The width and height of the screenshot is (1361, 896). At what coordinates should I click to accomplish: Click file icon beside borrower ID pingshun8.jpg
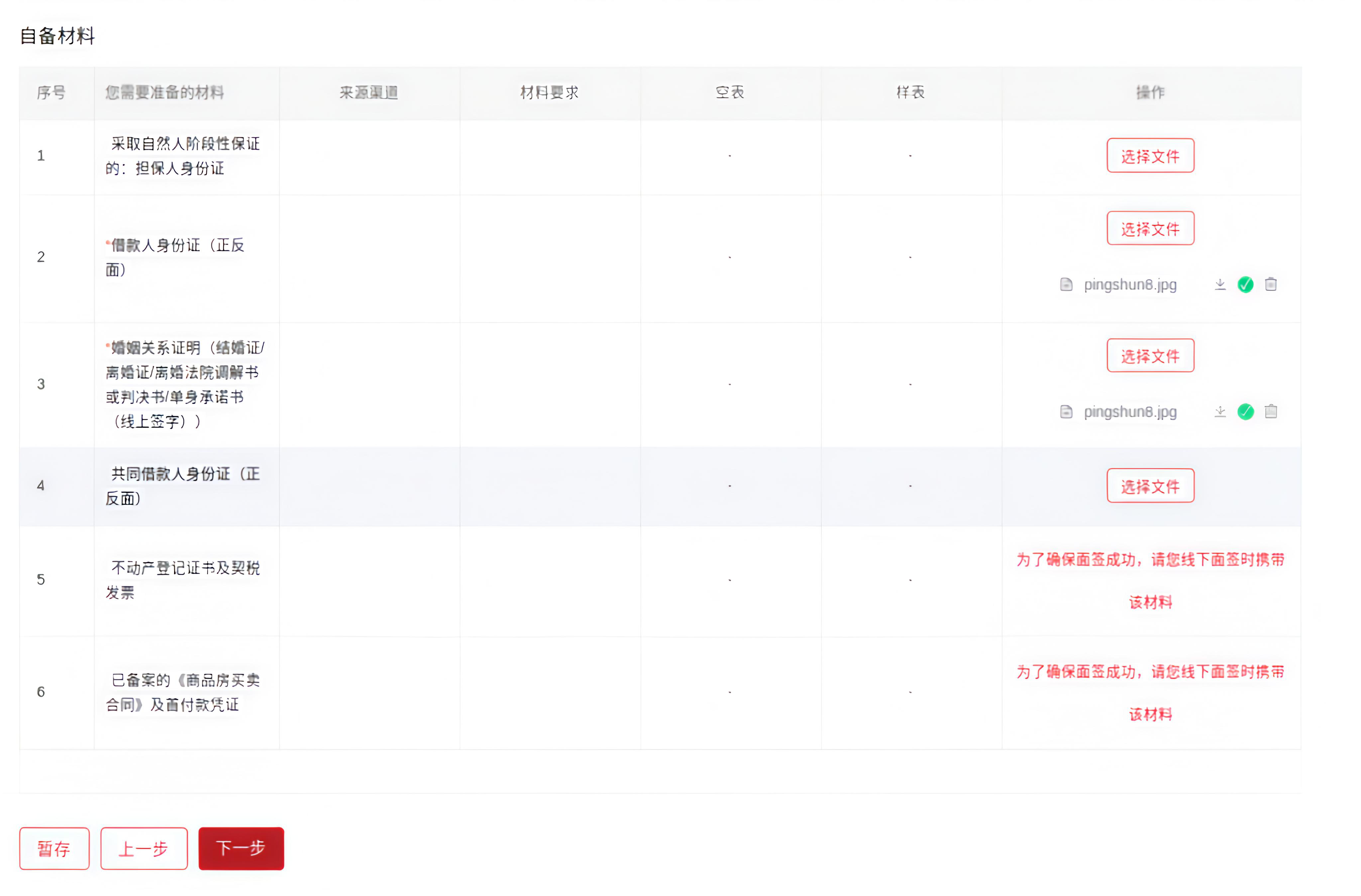click(1066, 284)
